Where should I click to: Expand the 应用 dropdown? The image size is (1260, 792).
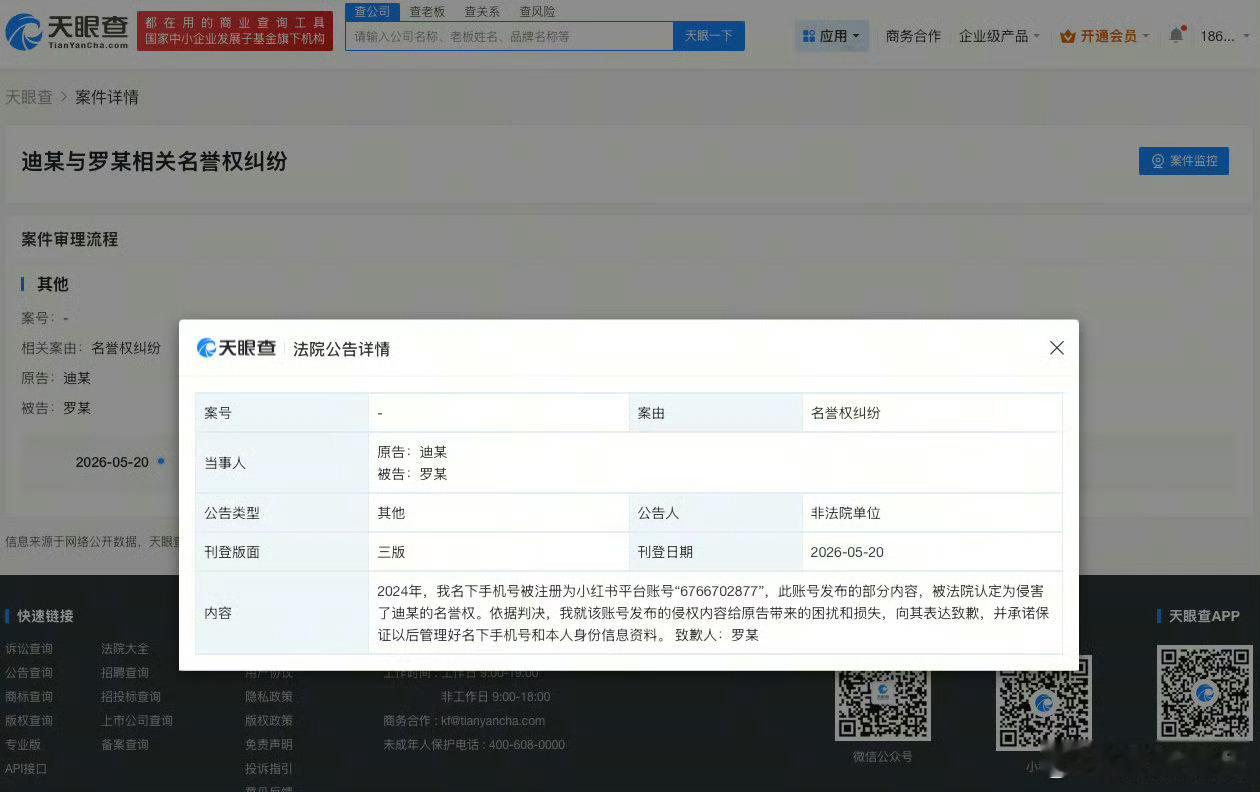click(x=832, y=36)
